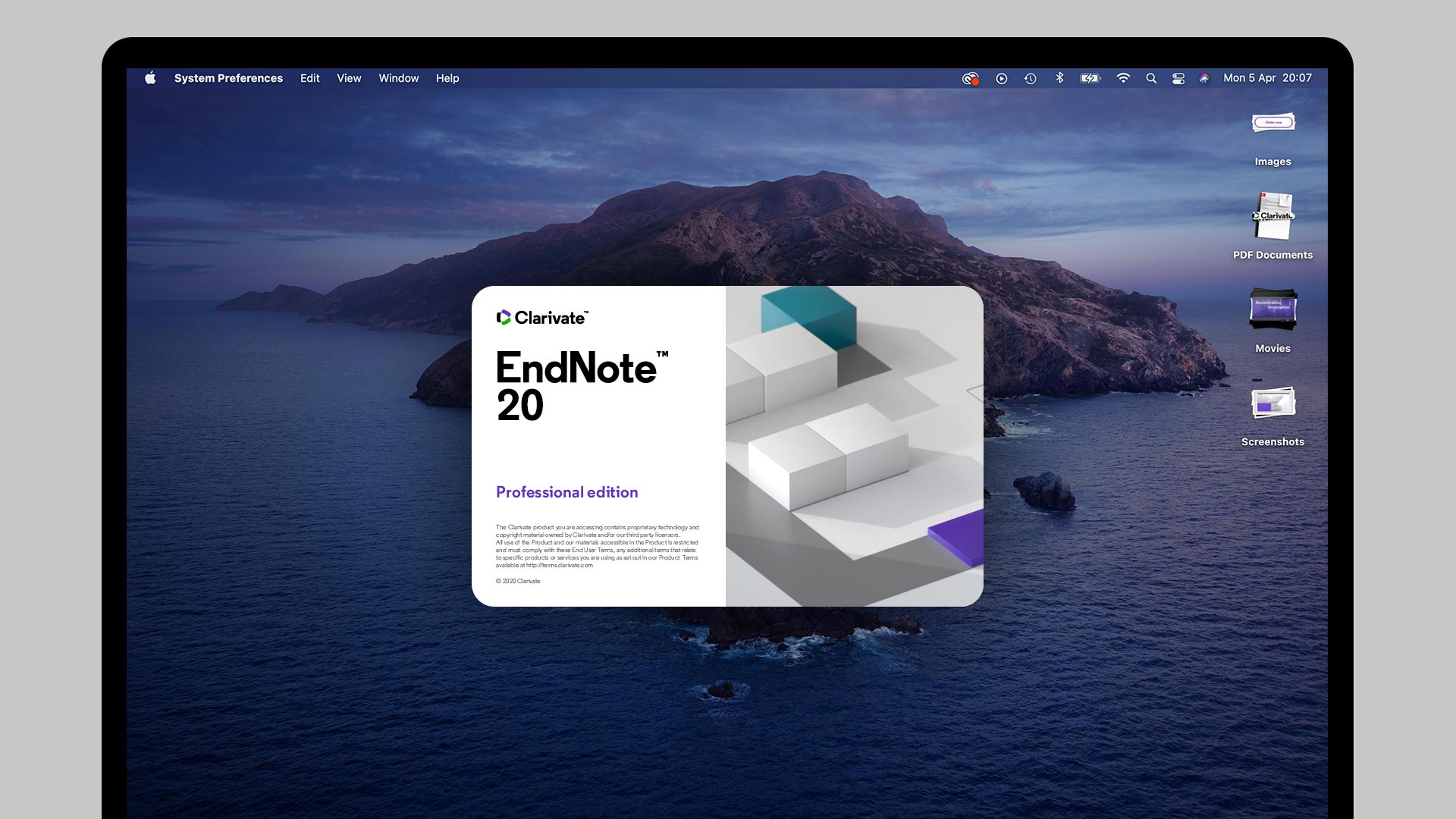Open the Wi-Fi status menu

(x=1123, y=78)
